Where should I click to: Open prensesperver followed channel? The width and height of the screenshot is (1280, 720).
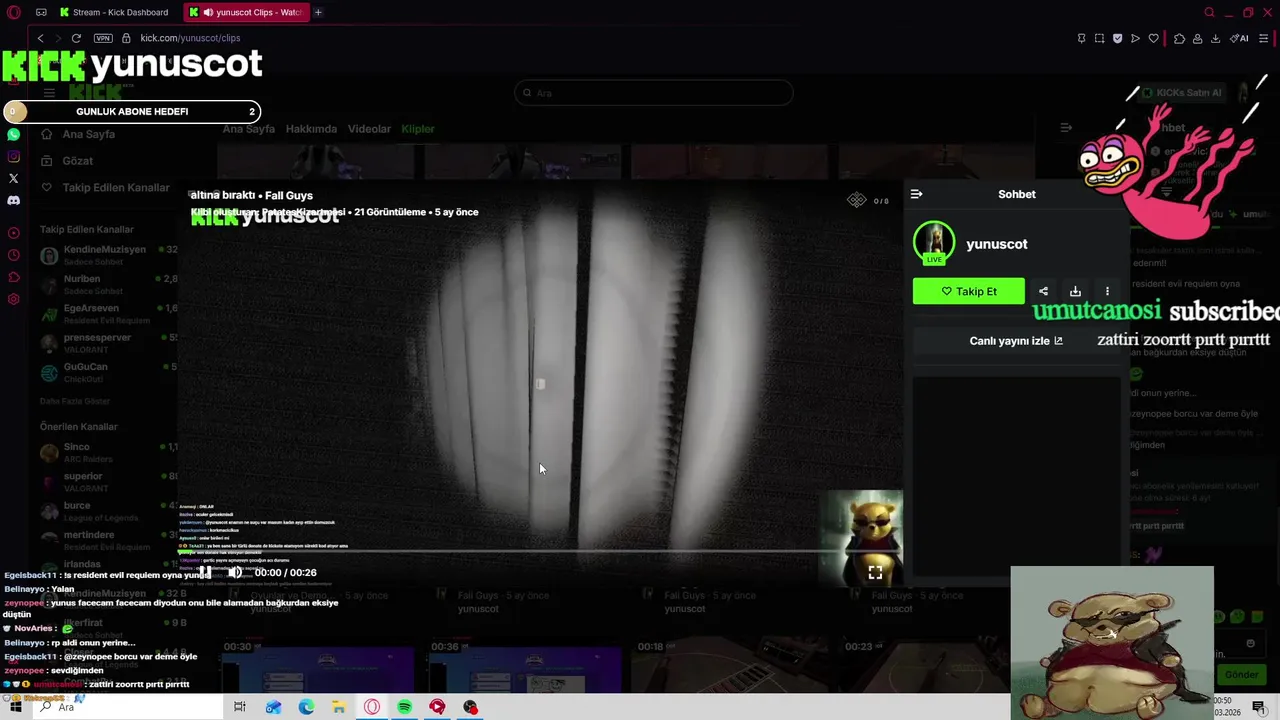[107, 343]
